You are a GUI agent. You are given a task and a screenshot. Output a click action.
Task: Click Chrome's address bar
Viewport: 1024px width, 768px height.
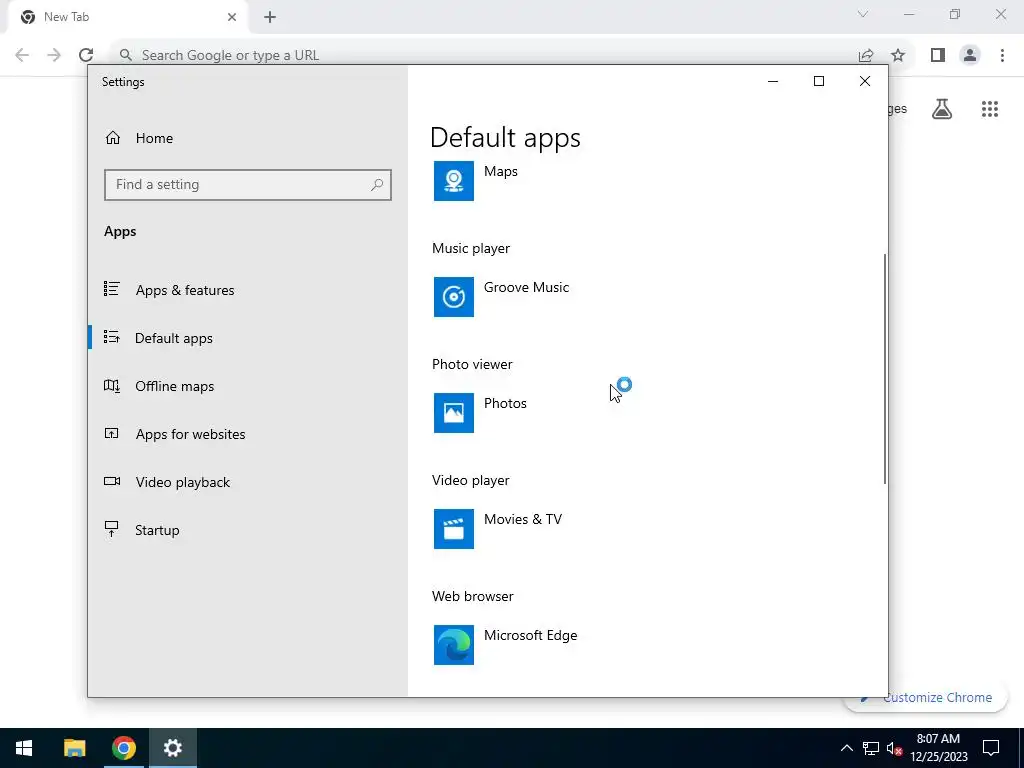tap(483, 56)
